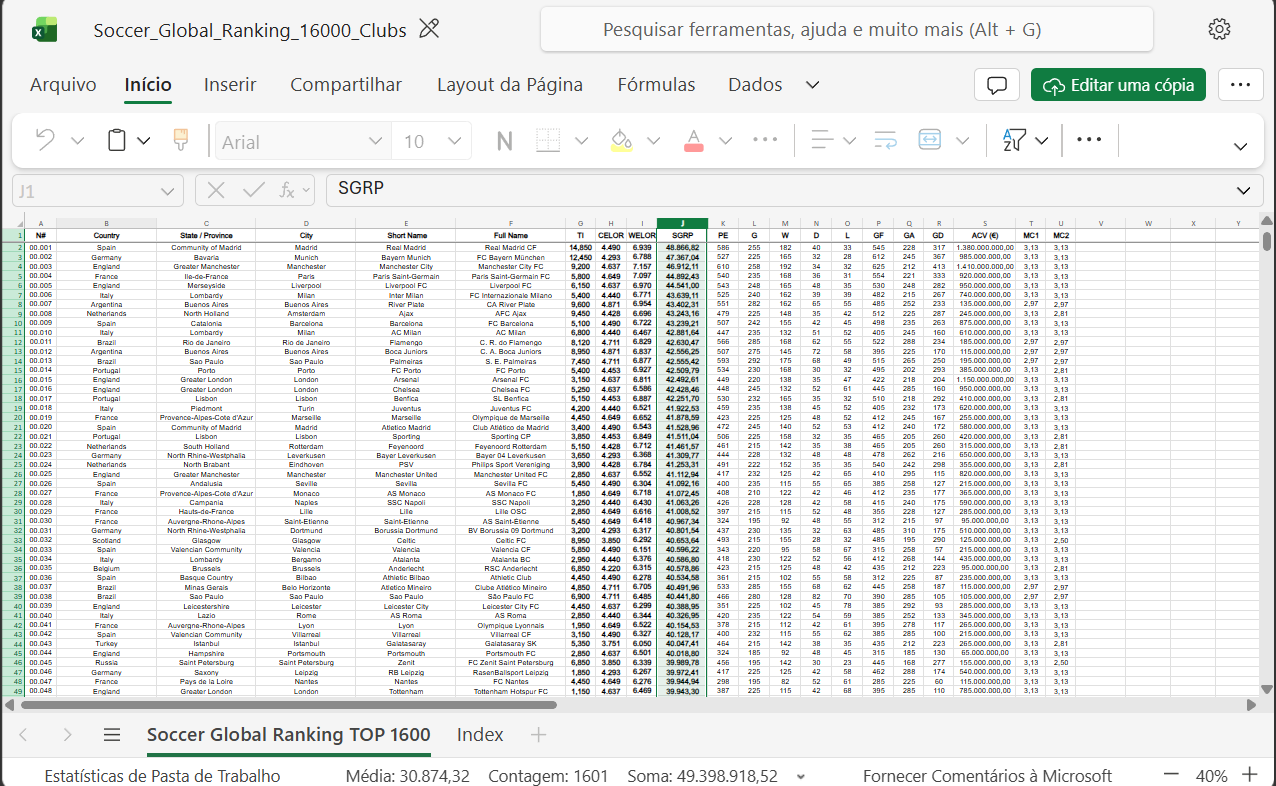Expand the paste options dropdown
Viewport: 1276px width, 786px height.
144,141
